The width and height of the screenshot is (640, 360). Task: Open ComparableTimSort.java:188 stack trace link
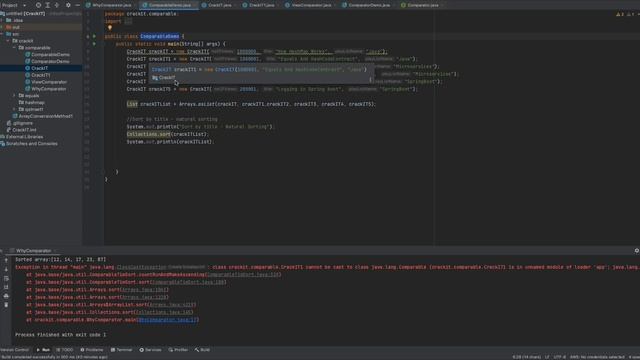(188, 282)
